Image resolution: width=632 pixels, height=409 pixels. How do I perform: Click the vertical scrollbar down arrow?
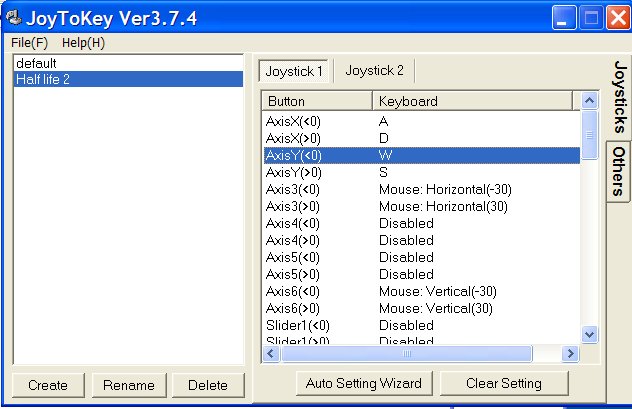589,334
